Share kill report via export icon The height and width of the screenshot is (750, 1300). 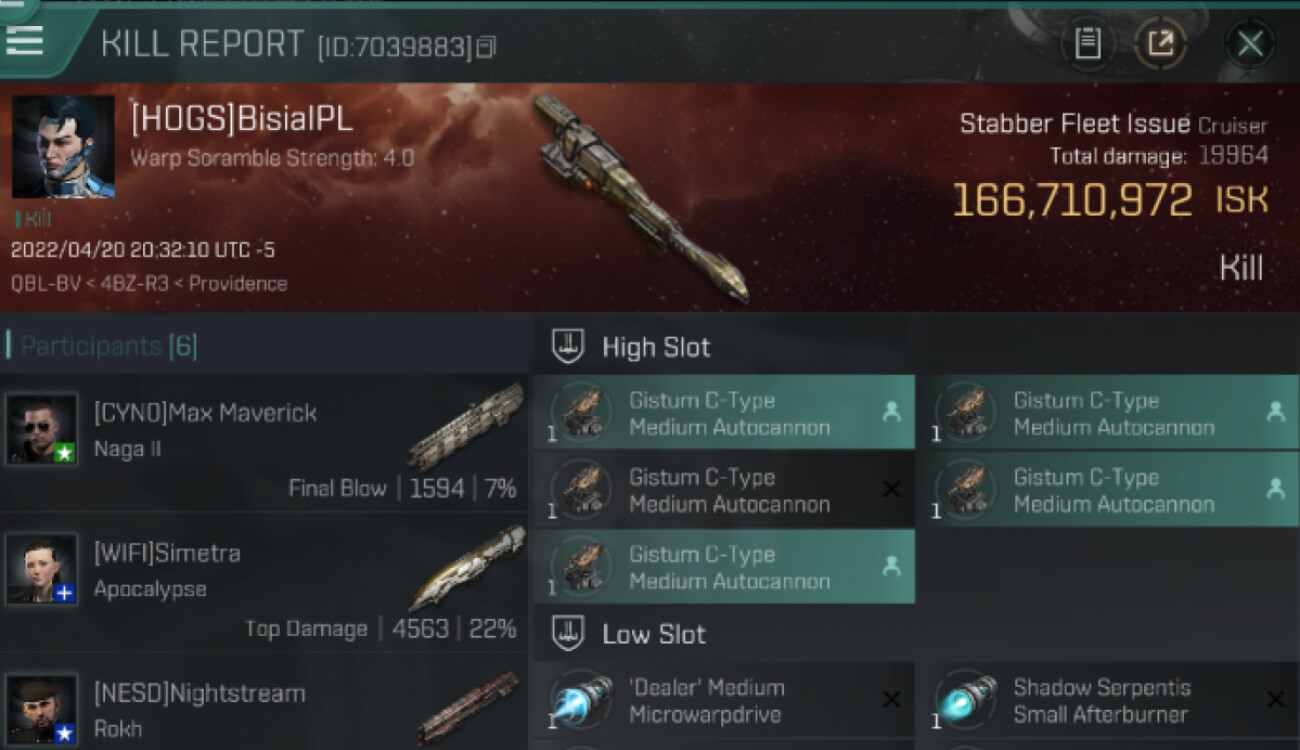point(1160,44)
